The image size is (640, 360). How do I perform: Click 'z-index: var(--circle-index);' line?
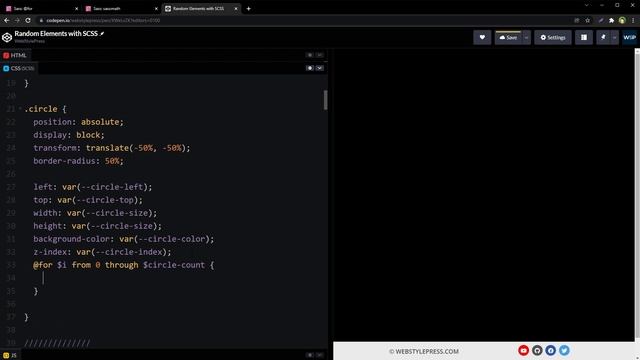click(102, 252)
